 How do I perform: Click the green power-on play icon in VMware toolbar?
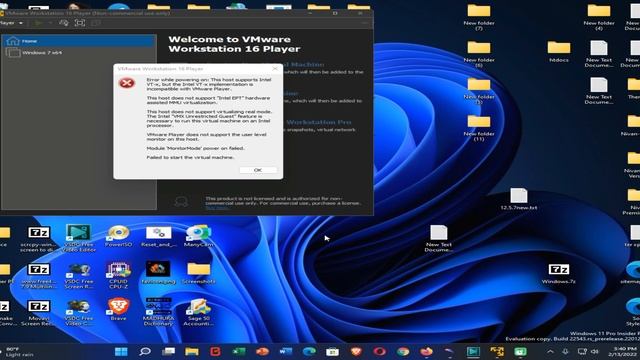tap(39, 23)
